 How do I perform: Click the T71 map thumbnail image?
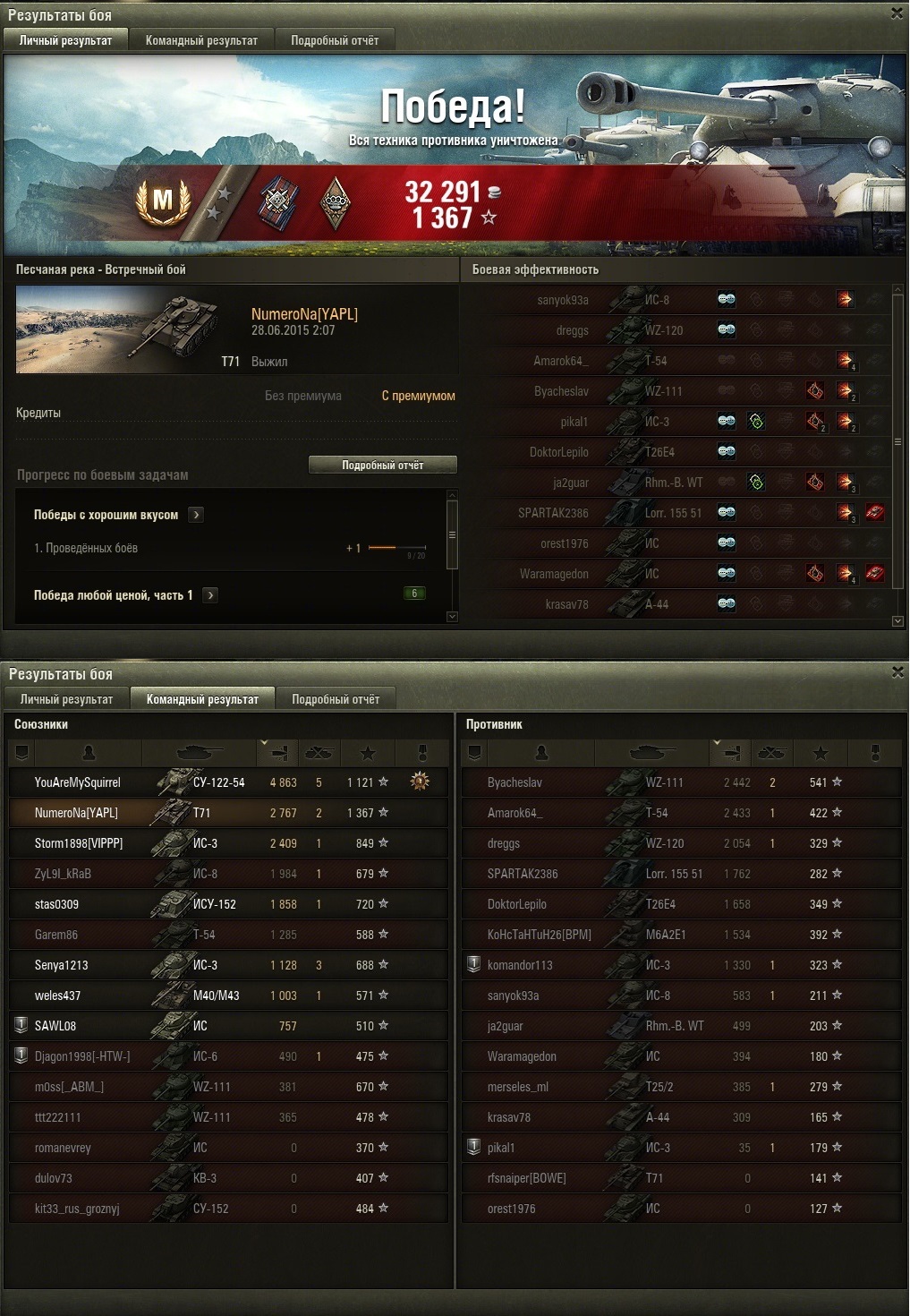click(117, 329)
